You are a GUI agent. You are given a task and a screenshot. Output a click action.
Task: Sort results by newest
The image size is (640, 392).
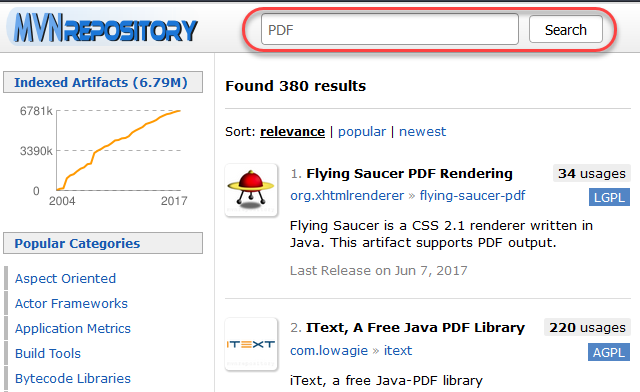tap(422, 131)
